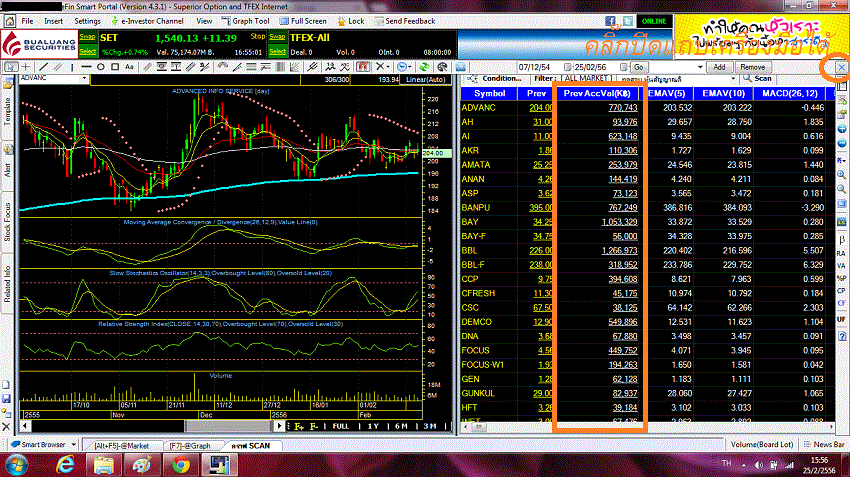
Task: Click Swap button next to TFEX-All
Action: click(x=278, y=37)
